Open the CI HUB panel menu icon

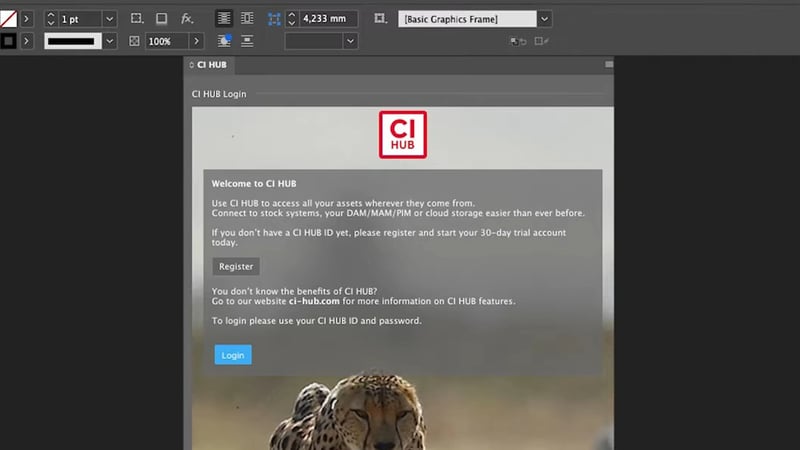click(x=609, y=64)
